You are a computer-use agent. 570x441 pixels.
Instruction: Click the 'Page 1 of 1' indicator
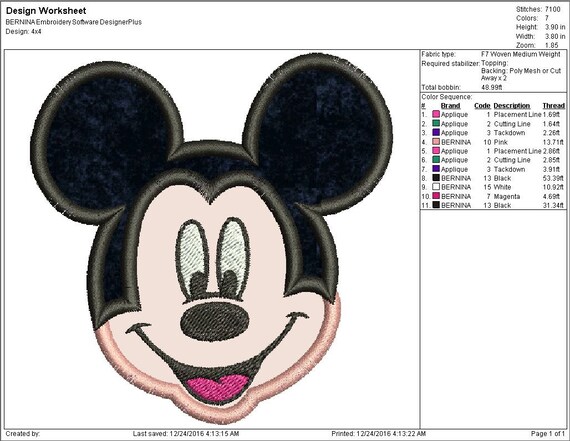(x=548, y=434)
